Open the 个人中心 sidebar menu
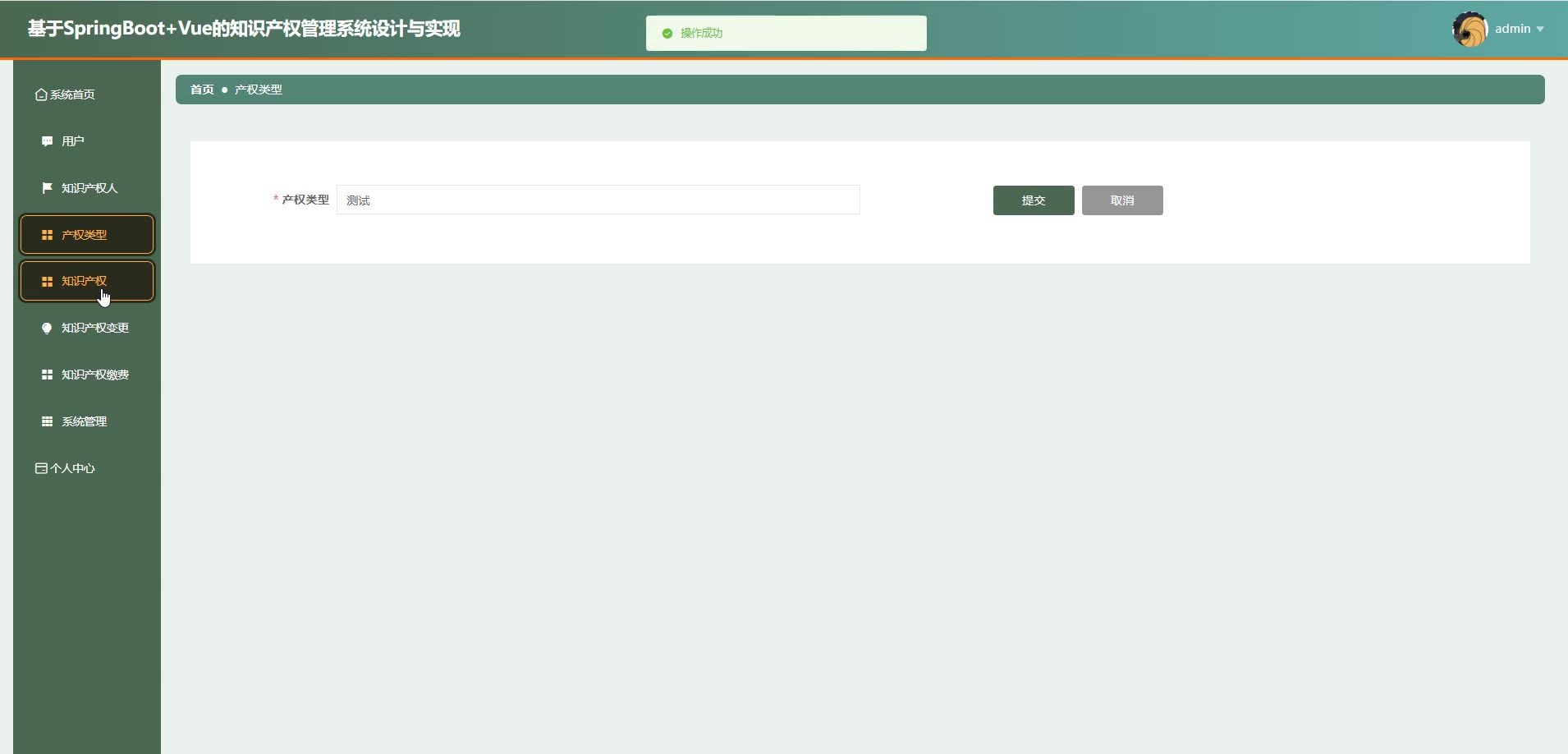 click(x=87, y=468)
